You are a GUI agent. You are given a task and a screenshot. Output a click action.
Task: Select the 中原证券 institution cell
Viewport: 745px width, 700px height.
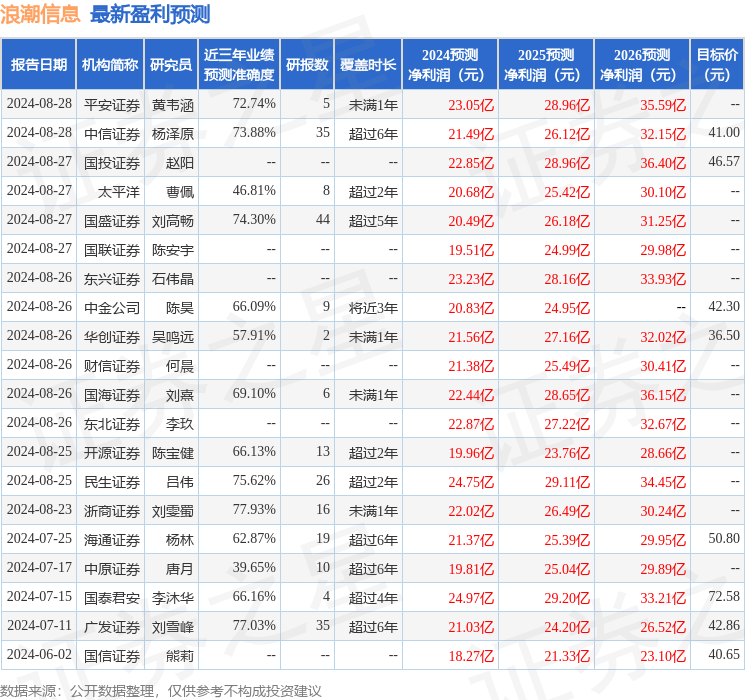[112, 568]
